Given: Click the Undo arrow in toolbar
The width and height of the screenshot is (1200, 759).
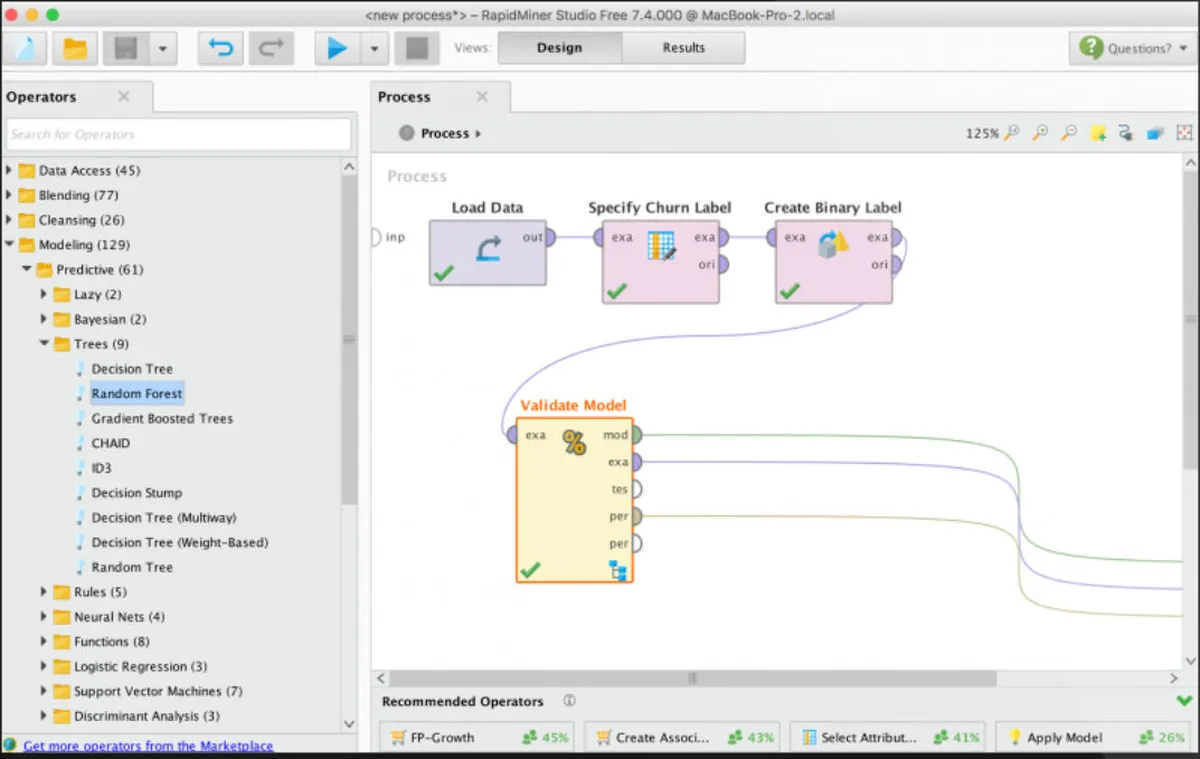Looking at the screenshot, I should [x=220, y=48].
